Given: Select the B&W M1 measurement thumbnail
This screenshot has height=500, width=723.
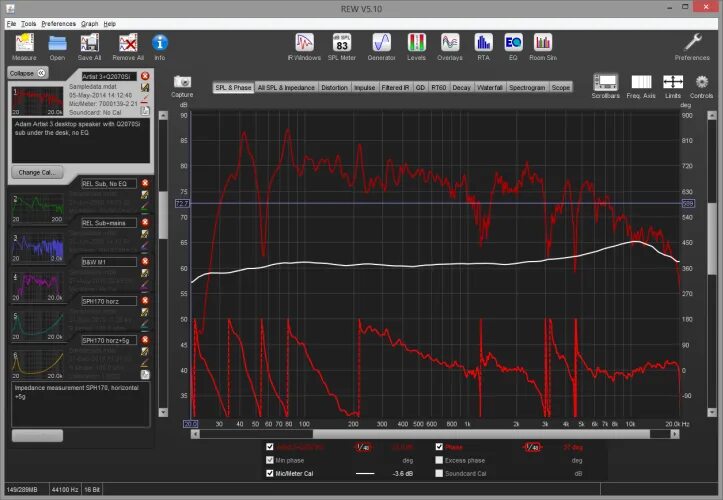Looking at the screenshot, I should pos(37,286).
